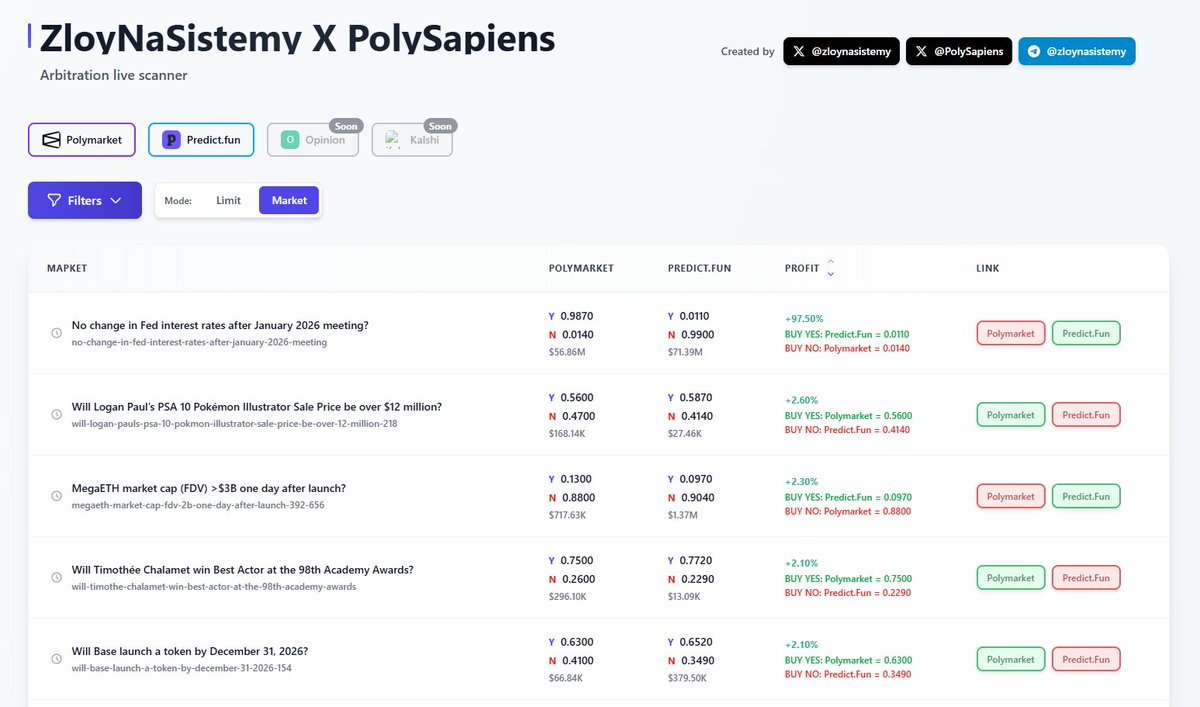Open the @zloynasistemy Telegram link
The height and width of the screenshot is (707, 1200).
(x=1077, y=51)
